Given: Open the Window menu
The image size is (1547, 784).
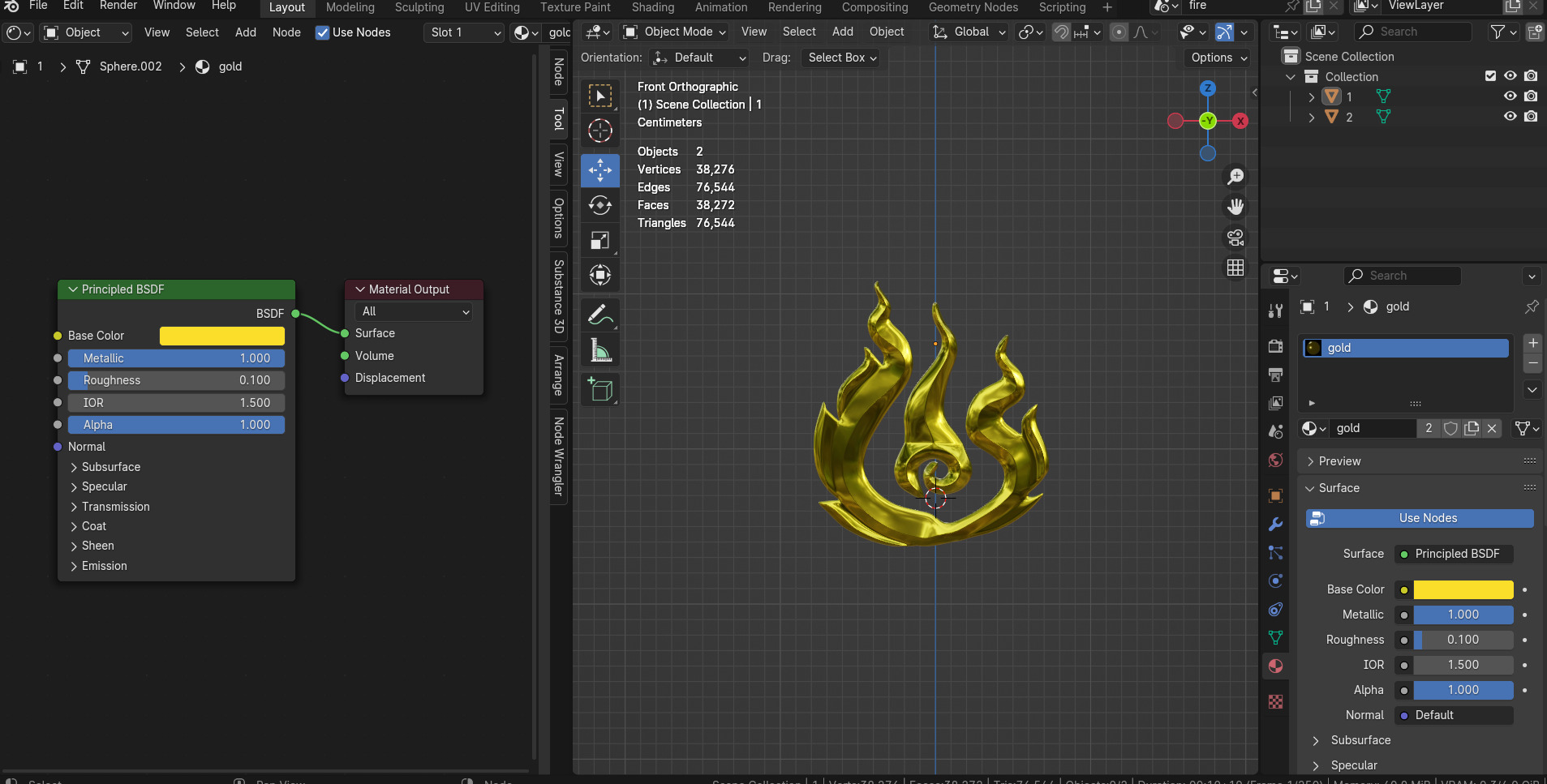Looking at the screenshot, I should (x=174, y=6).
